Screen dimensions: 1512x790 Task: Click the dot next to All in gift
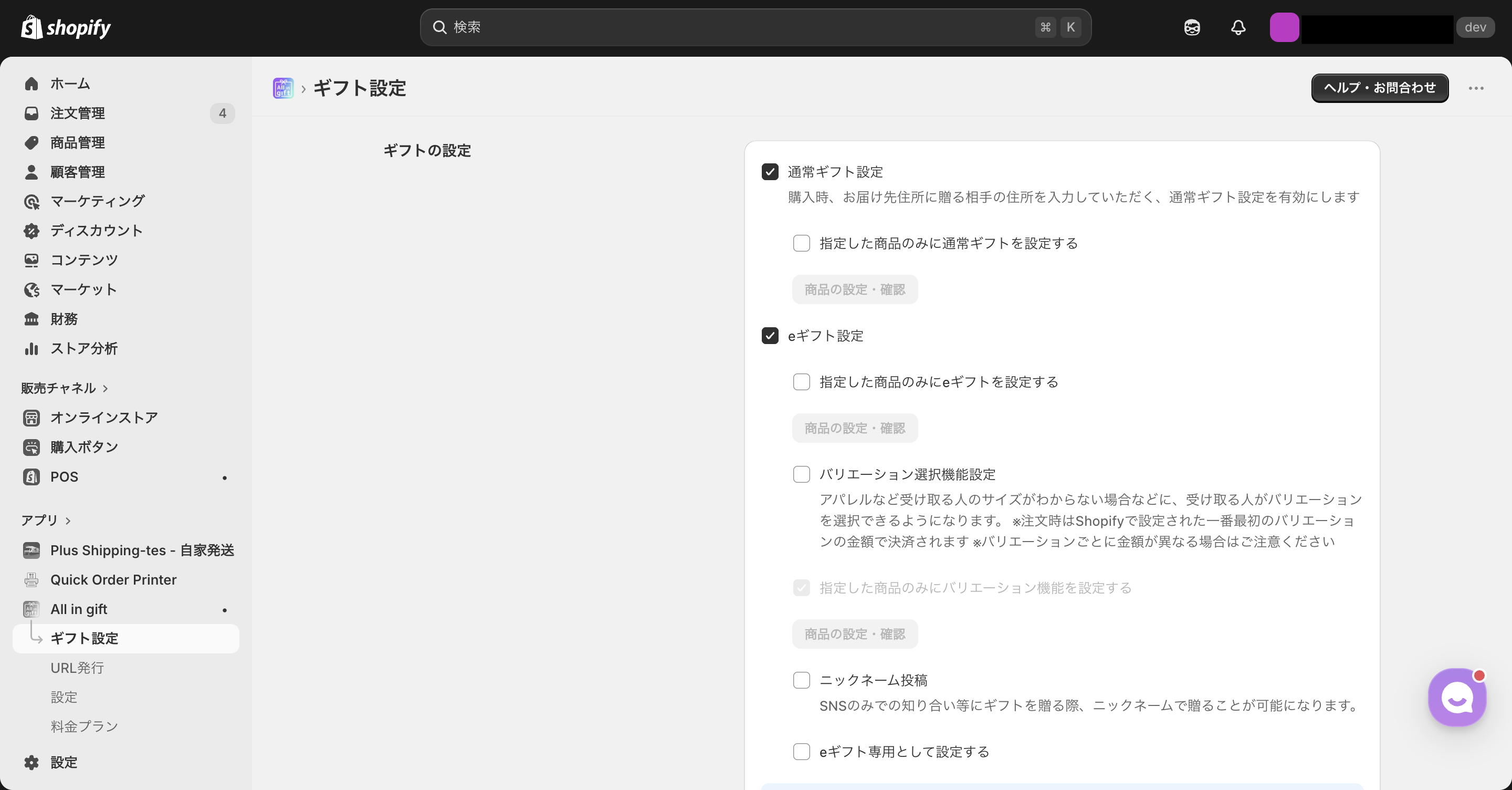(224, 610)
